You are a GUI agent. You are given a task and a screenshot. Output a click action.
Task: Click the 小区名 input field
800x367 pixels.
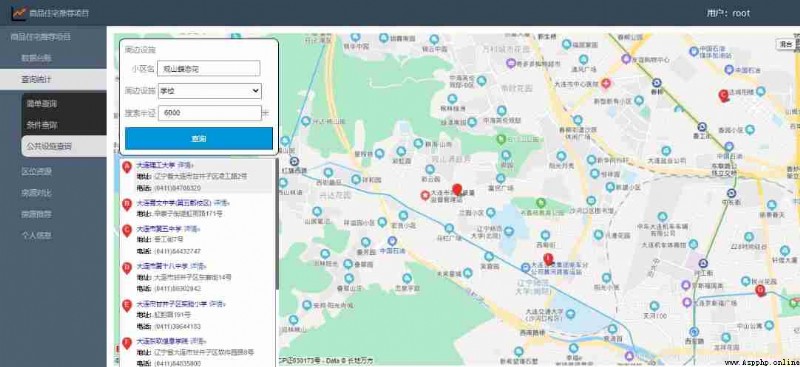coord(209,68)
